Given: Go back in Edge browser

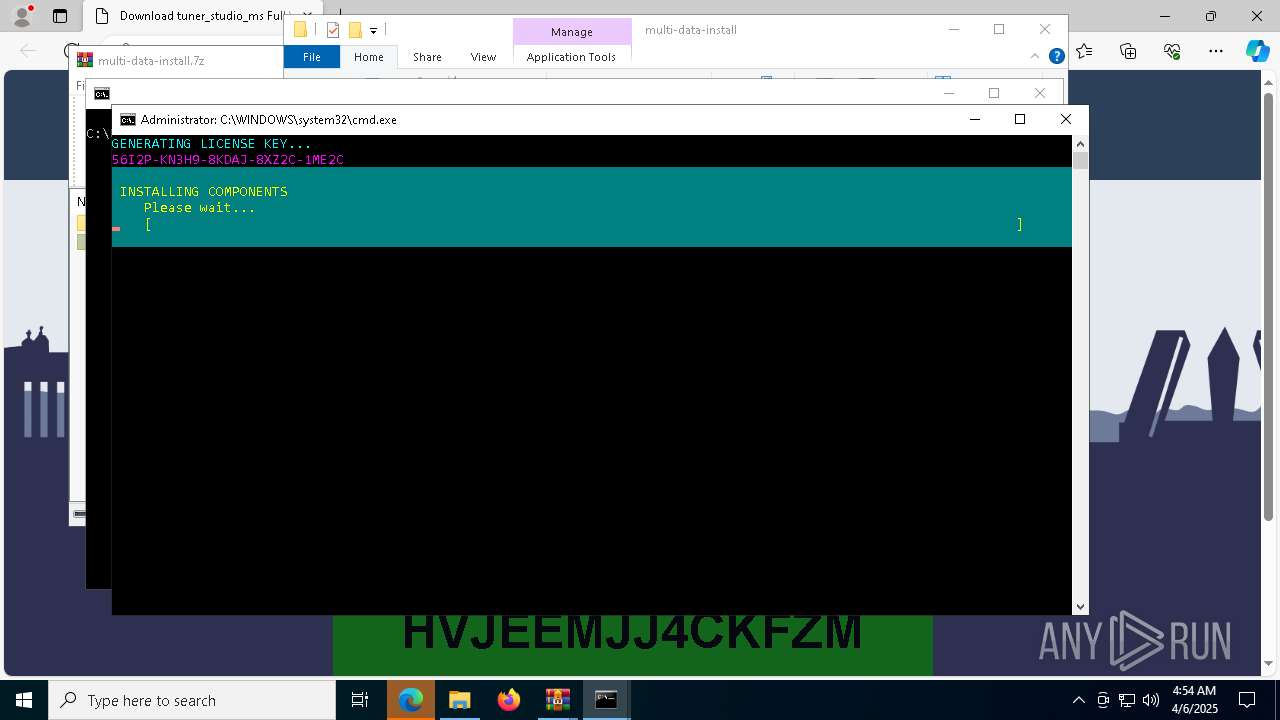Looking at the screenshot, I should [x=28, y=51].
